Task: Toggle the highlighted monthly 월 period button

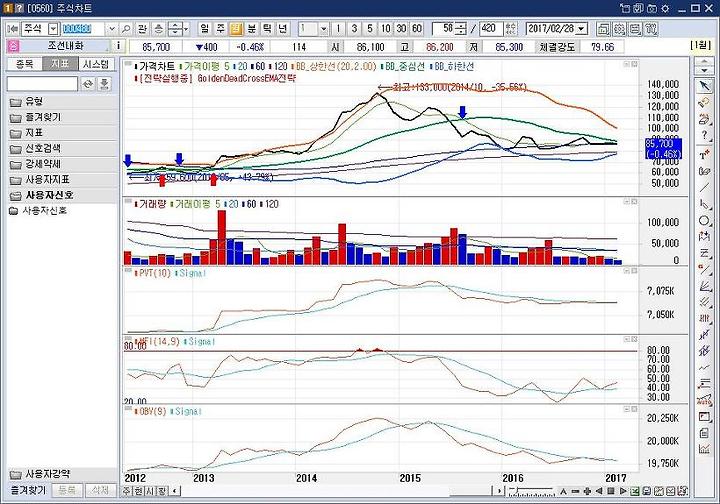Action: 236,29
